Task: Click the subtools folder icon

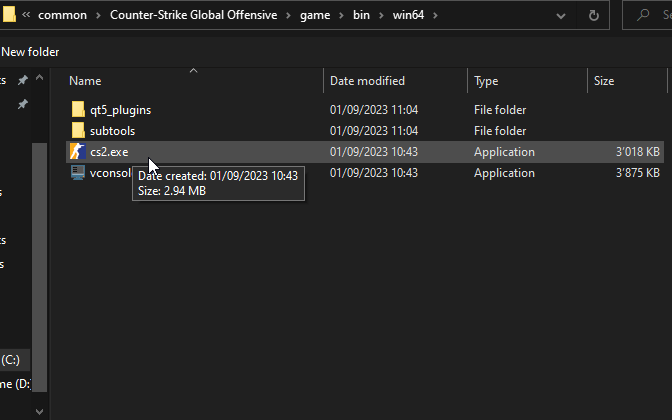Action: point(78,131)
